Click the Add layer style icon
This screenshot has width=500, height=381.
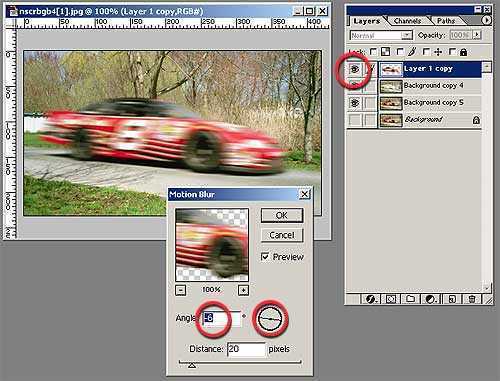[x=370, y=299]
